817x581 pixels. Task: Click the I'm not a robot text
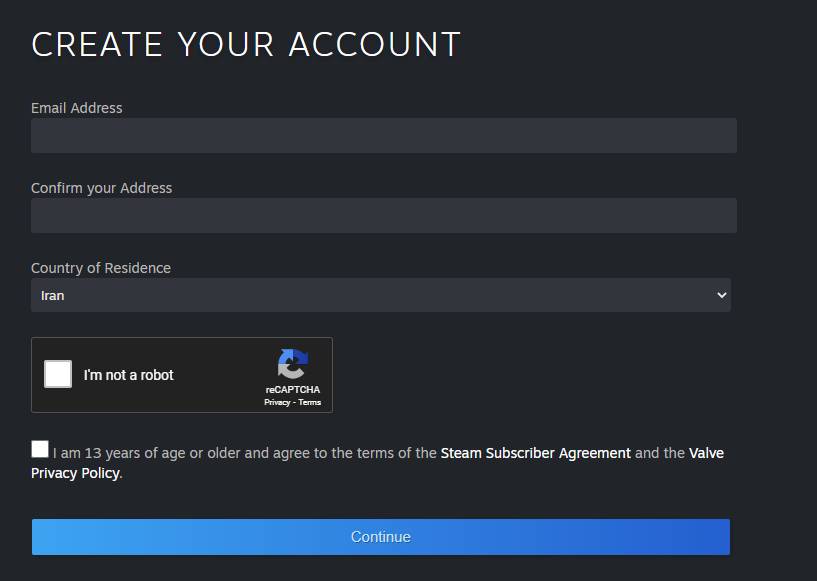click(x=128, y=375)
